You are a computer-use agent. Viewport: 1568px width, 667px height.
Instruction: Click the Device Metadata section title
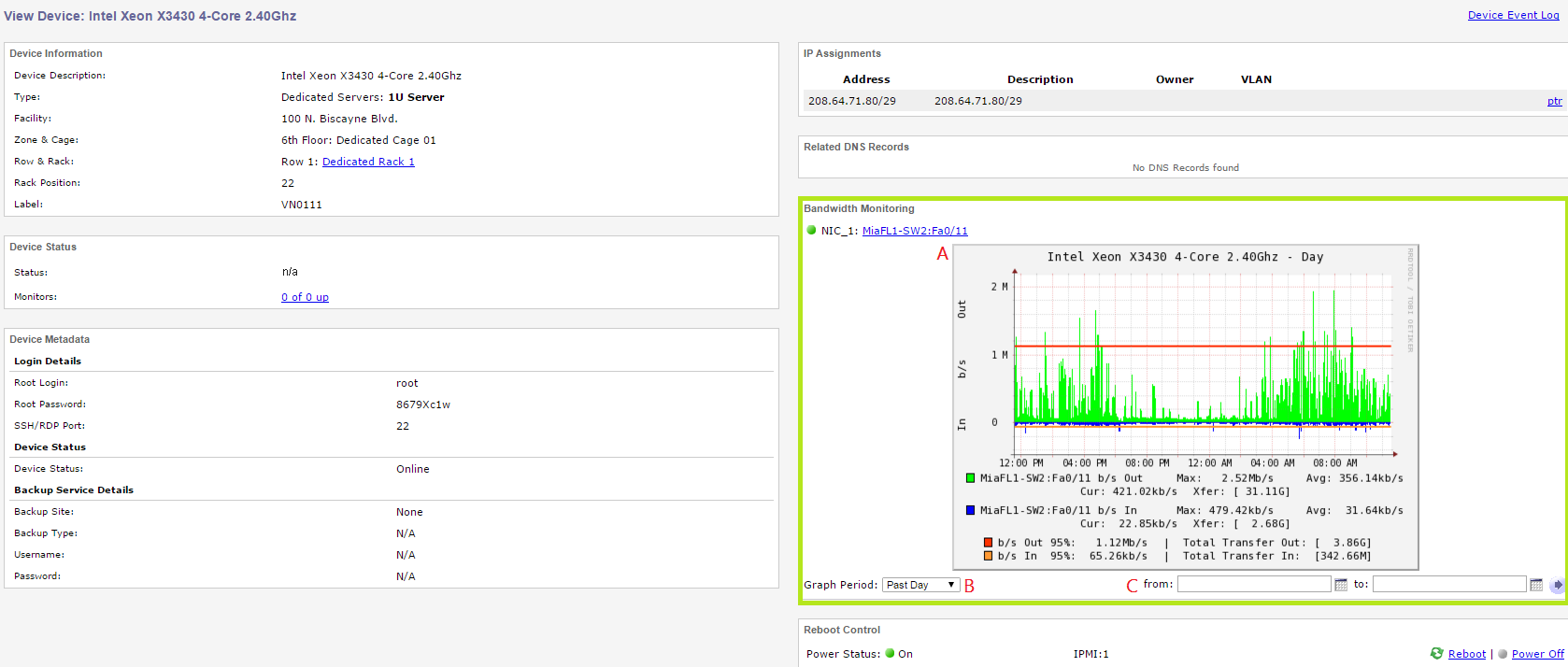point(50,339)
